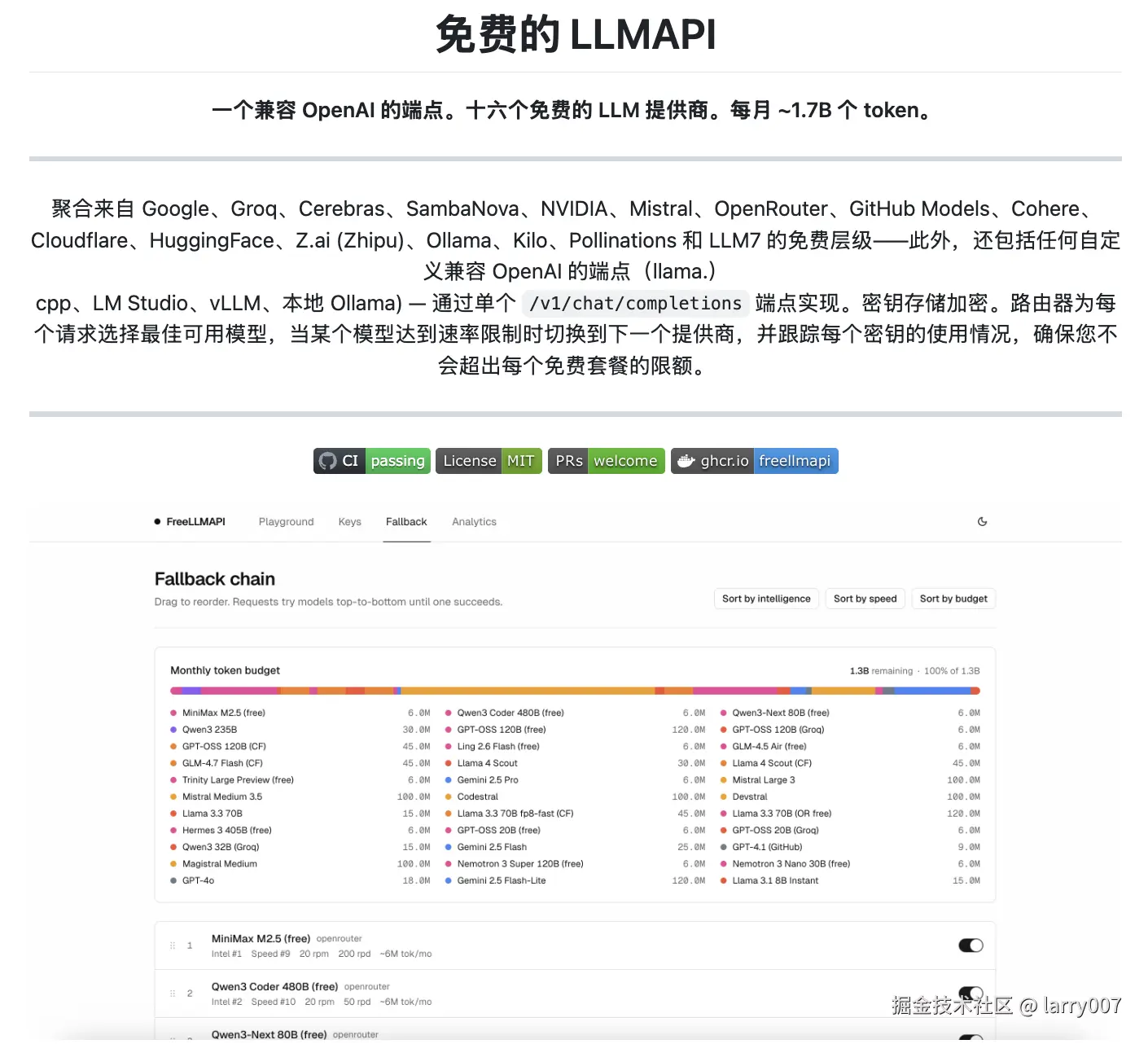1148x1044 pixels.
Task: Select the Fallback tab
Action: 406,522
